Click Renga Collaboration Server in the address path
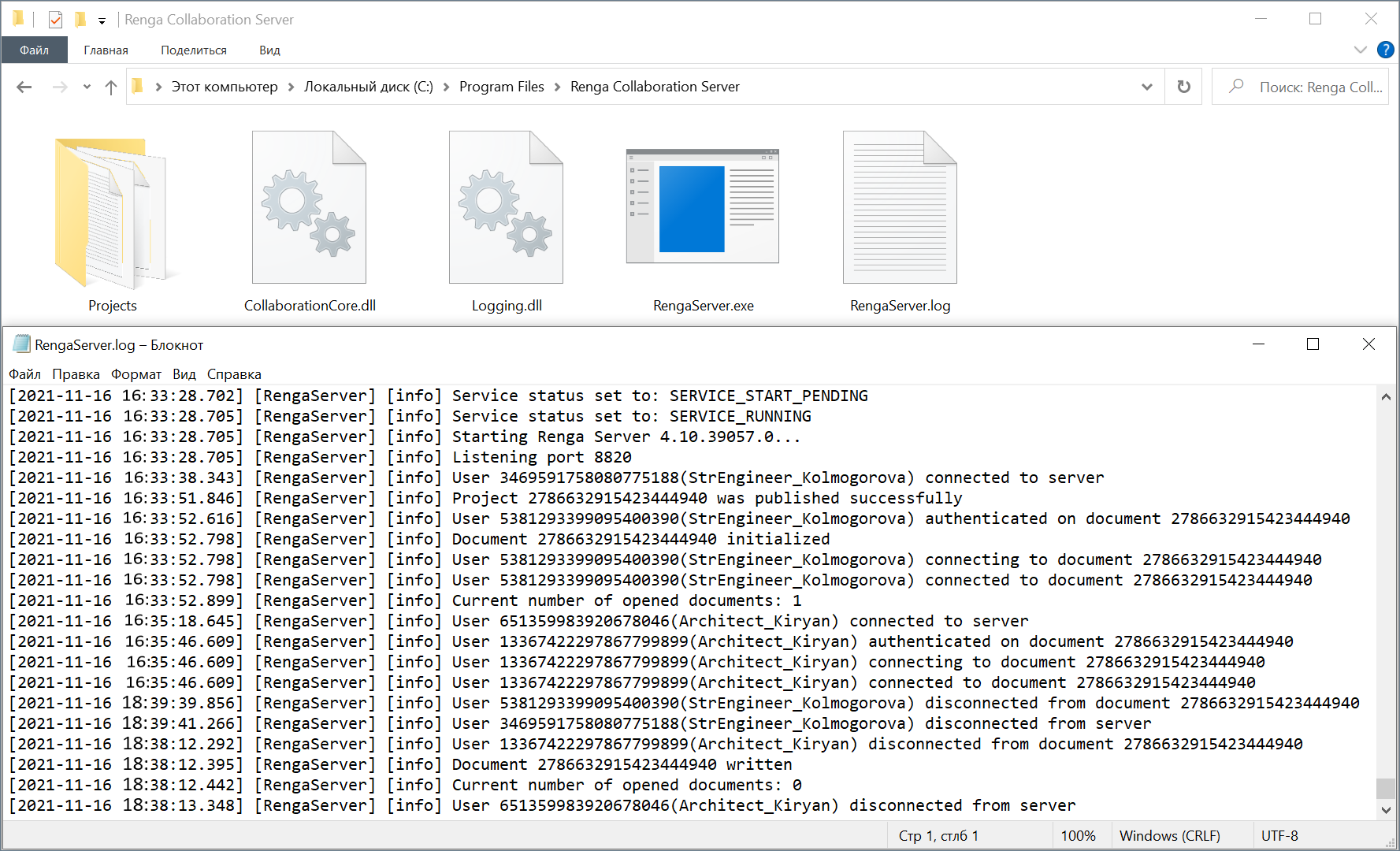The width and height of the screenshot is (1400, 851). coord(655,87)
